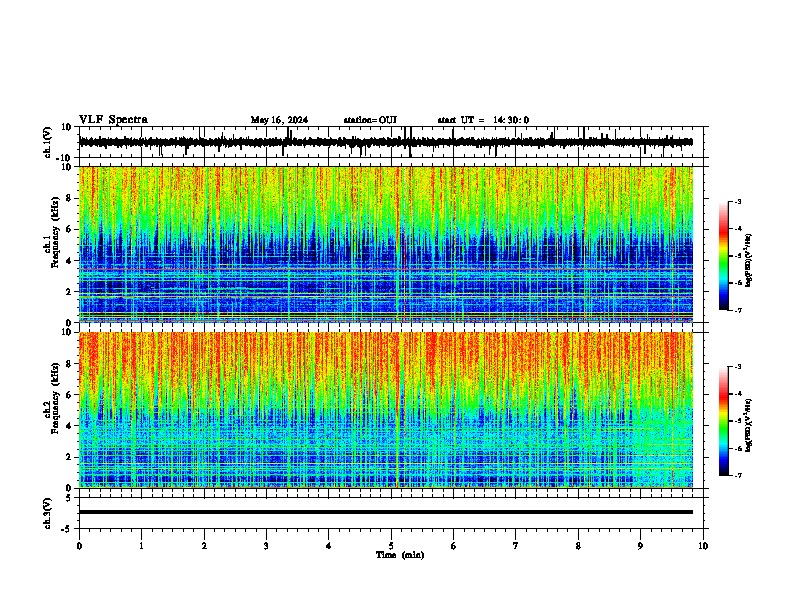Click the "-7" label on ch.2 color bar
792x612 pixels.
point(737,476)
